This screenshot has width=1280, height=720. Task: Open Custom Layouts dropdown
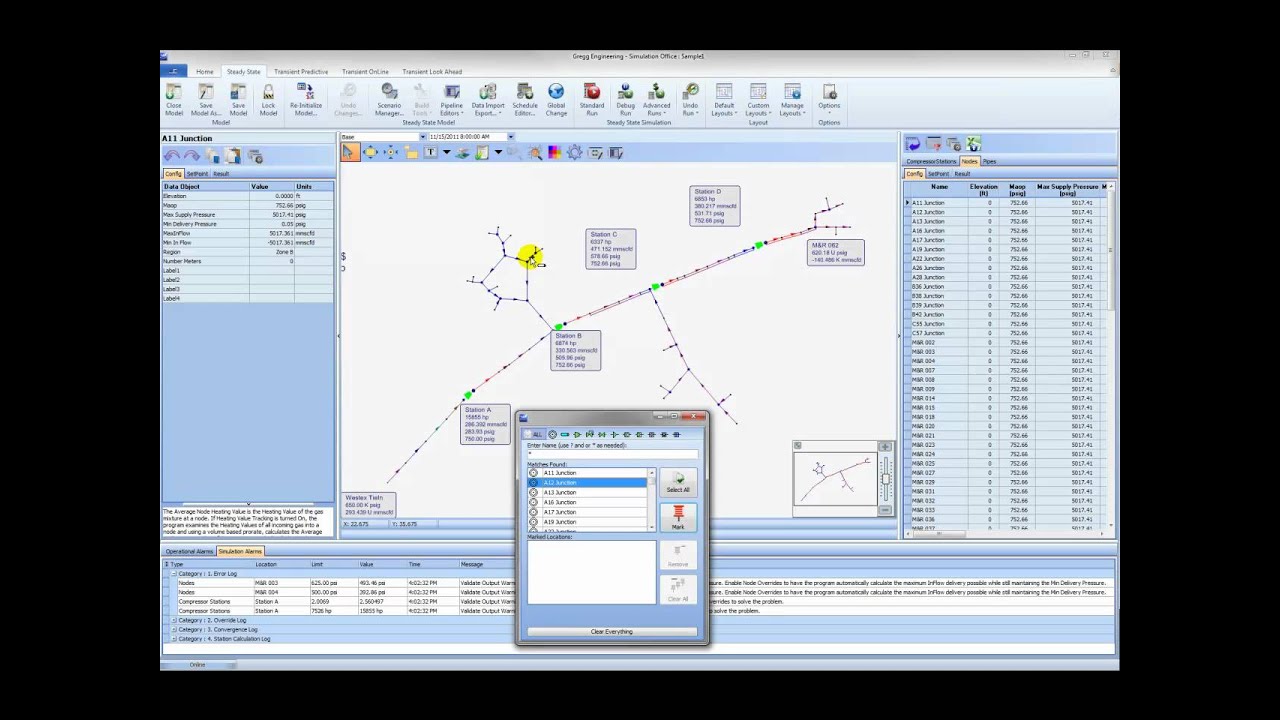tap(758, 100)
